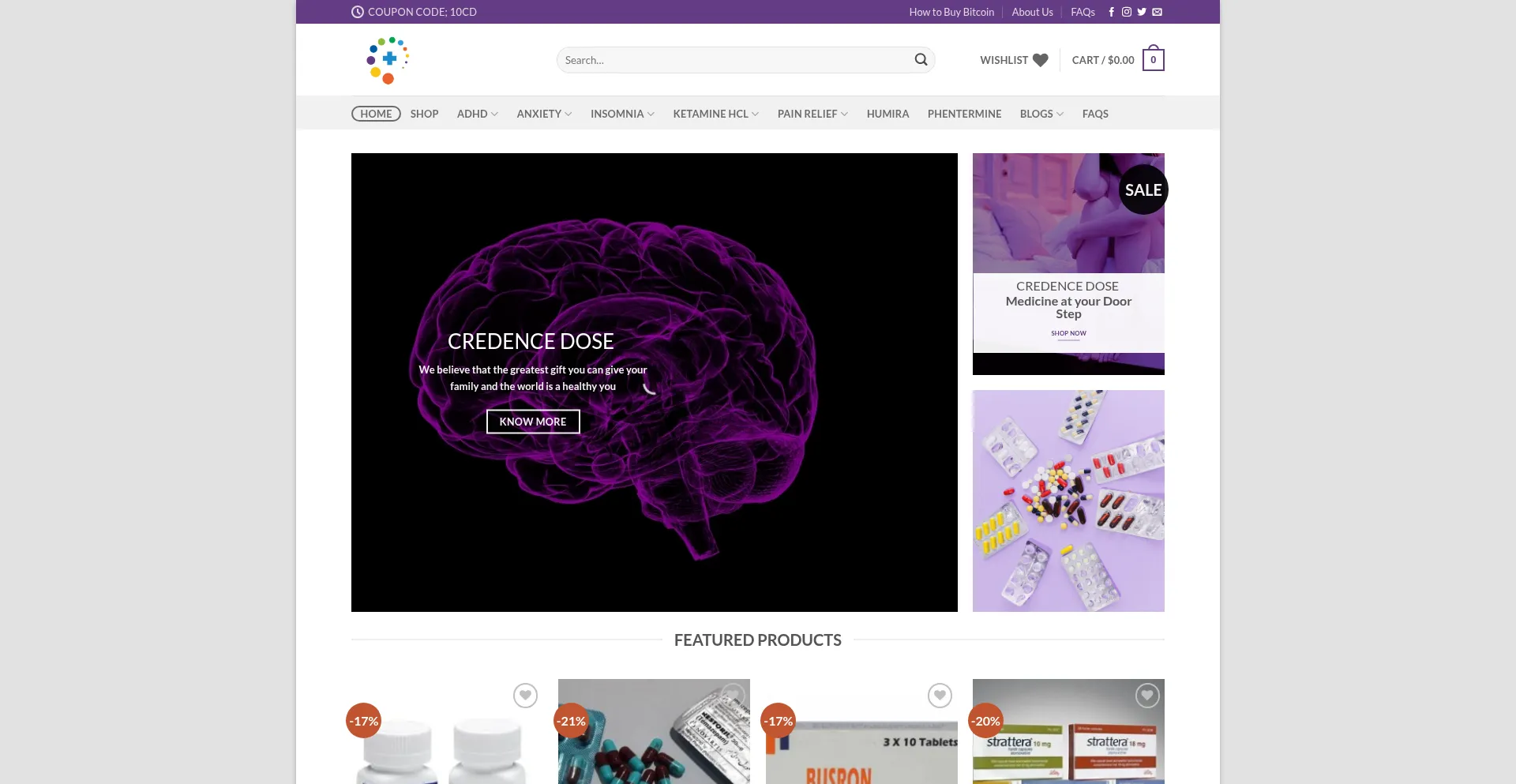Screen dimensions: 1516x784
Task: Click the Facebook icon in top bar
Action: [x=1111, y=12]
